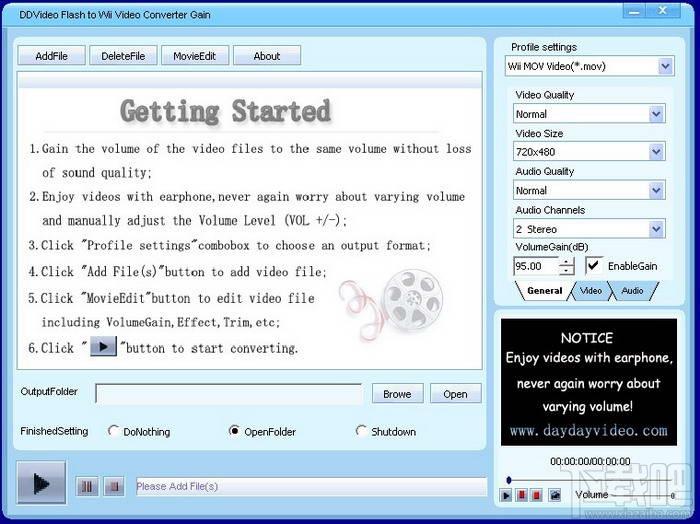The image size is (700, 524).
Task: Open the MovieEdit editor
Action: pos(195,56)
